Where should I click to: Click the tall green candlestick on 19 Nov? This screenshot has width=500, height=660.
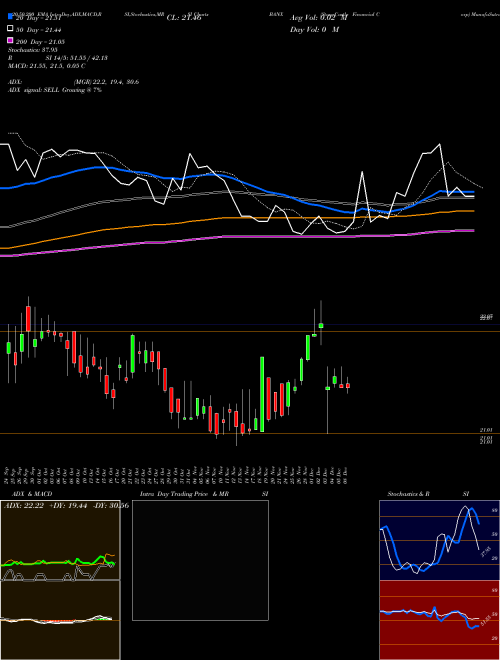pos(262,394)
